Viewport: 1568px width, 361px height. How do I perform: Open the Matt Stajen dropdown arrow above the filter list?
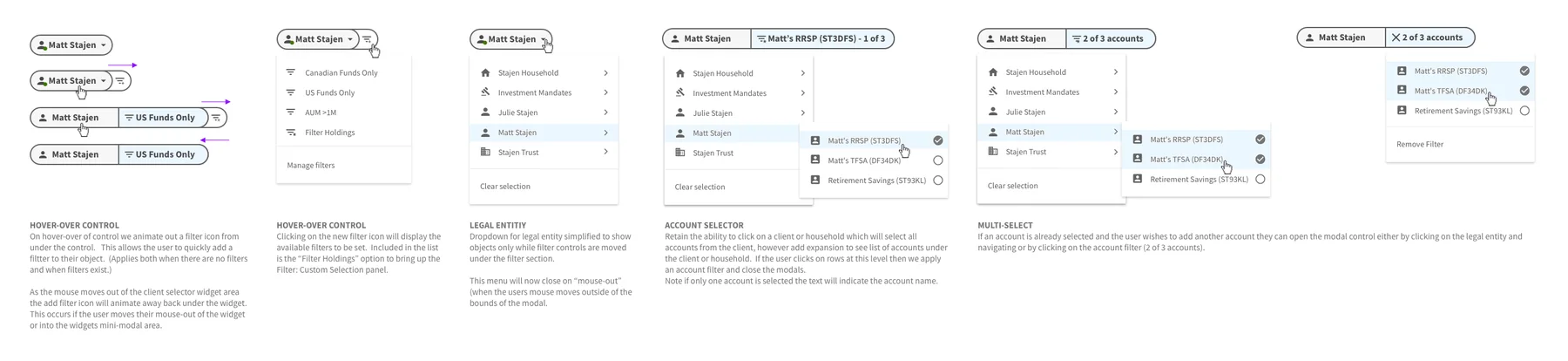(x=350, y=39)
